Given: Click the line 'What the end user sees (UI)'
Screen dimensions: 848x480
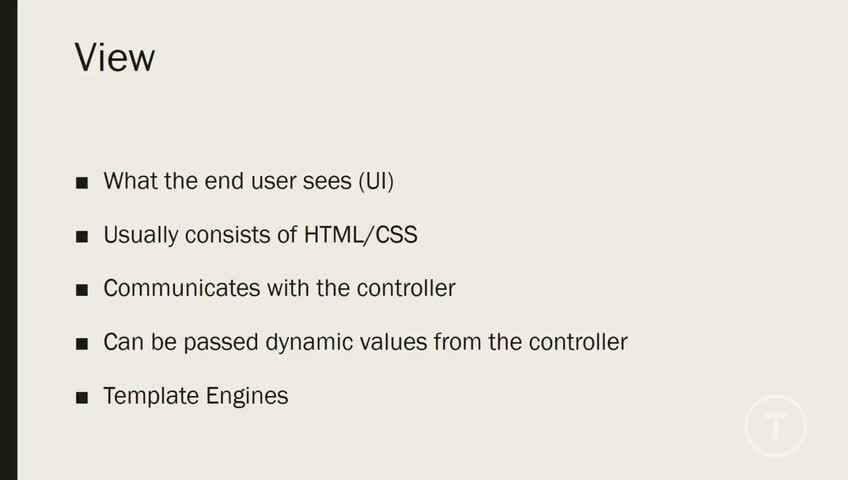Looking at the screenshot, I should 249,182.
